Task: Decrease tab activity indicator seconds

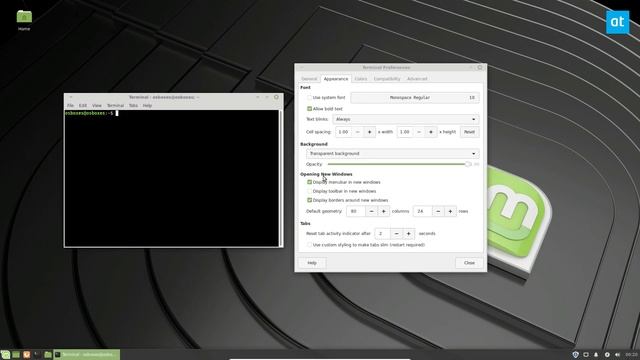Action: pyautogui.click(x=396, y=233)
